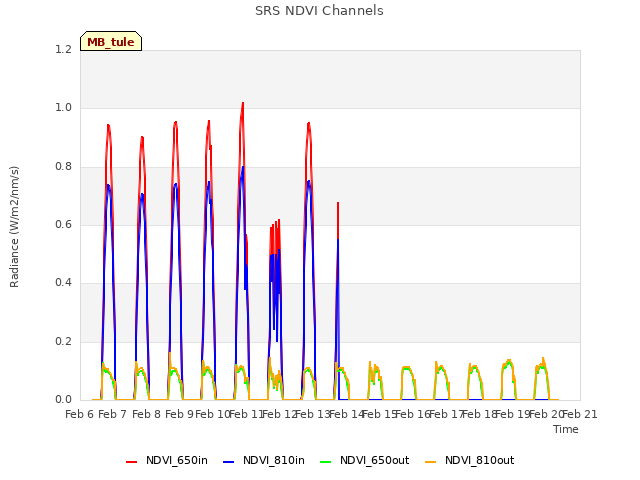Click the MB_tule annotation label
Viewport: 640px width, 480px height.
pos(111,41)
